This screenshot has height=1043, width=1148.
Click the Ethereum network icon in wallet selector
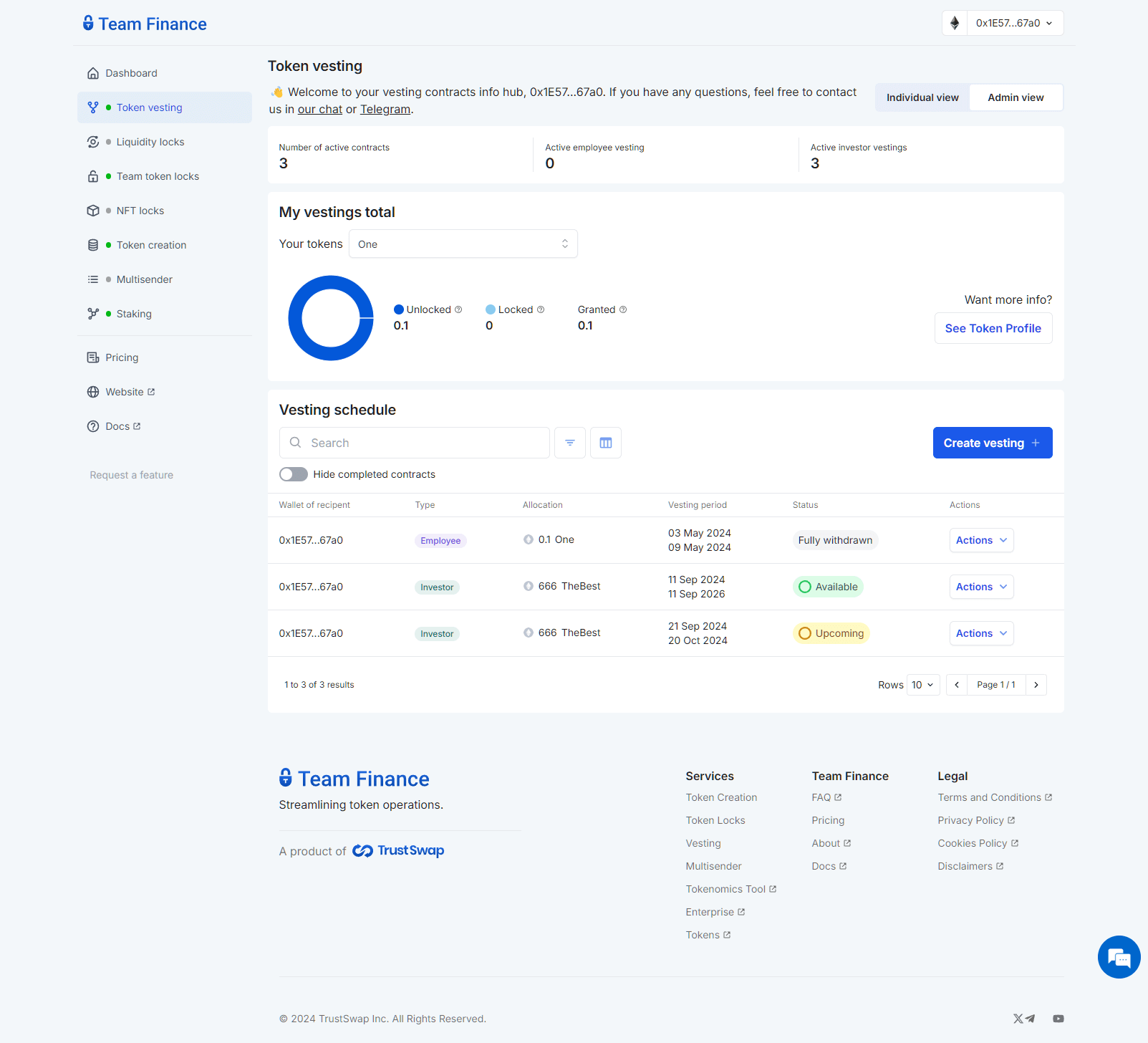click(955, 22)
